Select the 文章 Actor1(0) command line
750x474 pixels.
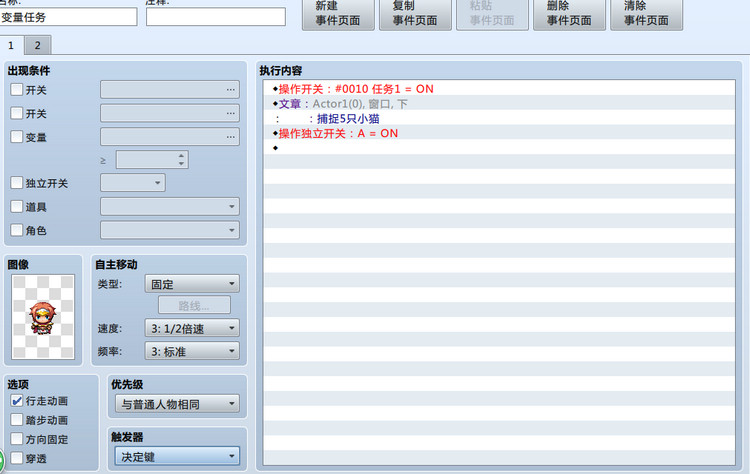pyautogui.click(x=500, y=103)
